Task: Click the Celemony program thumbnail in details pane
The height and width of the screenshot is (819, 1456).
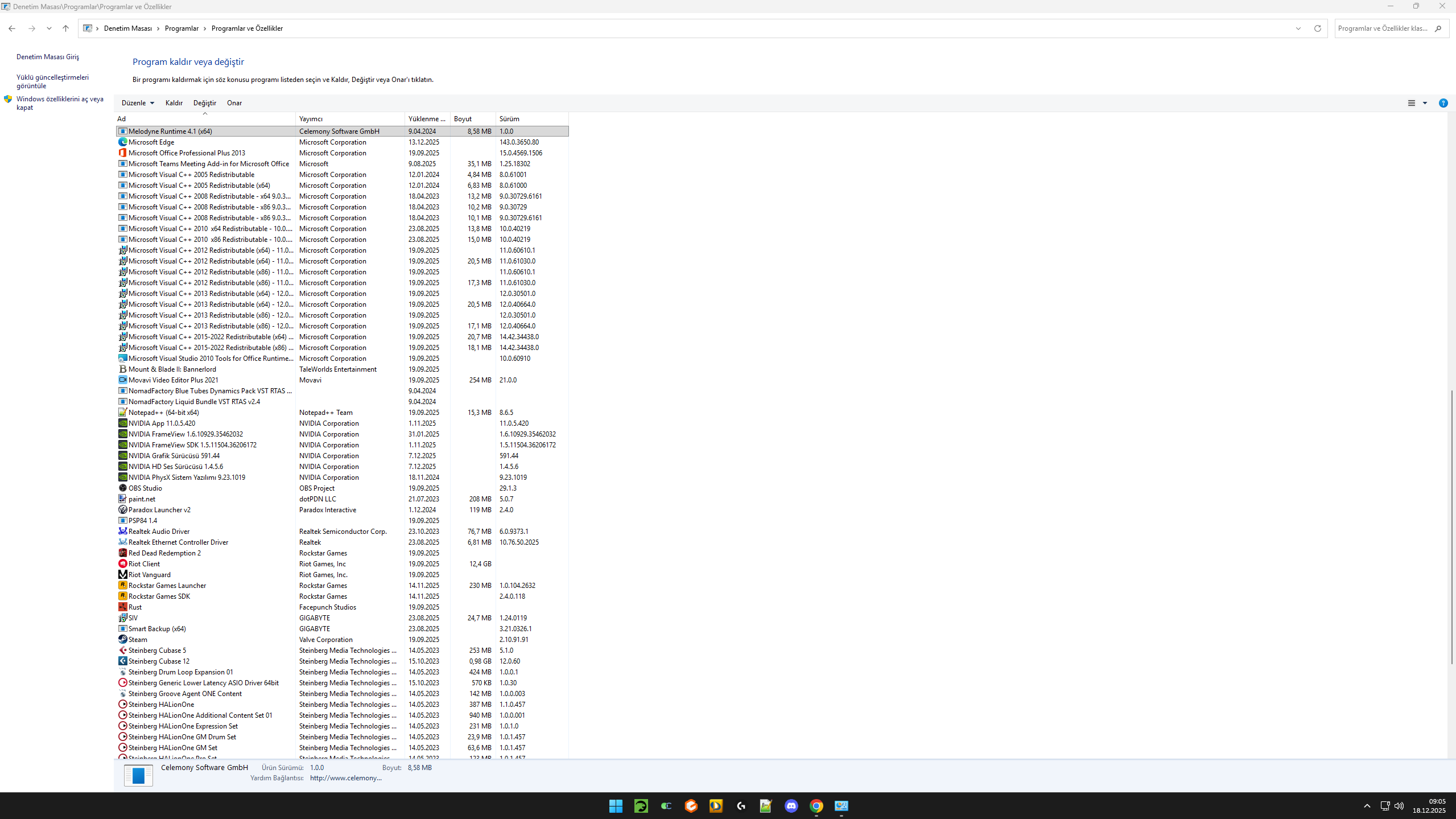Action: (x=138, y=775)
